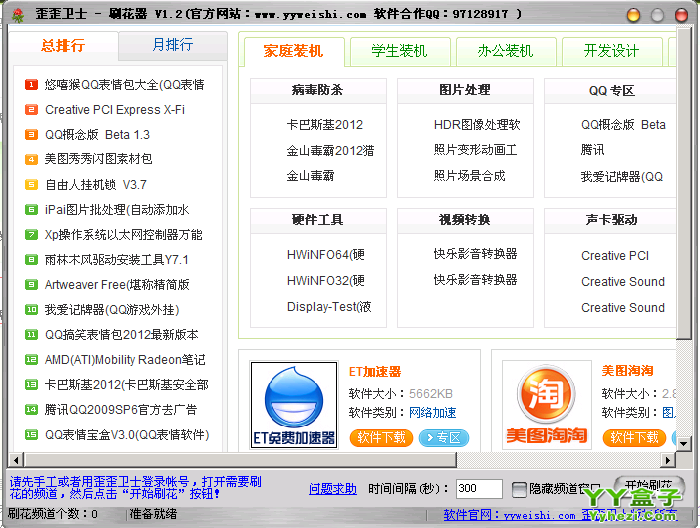Click the rose icon in the title bar
Viewport: 700px width, 528px height.
(12, 14)
